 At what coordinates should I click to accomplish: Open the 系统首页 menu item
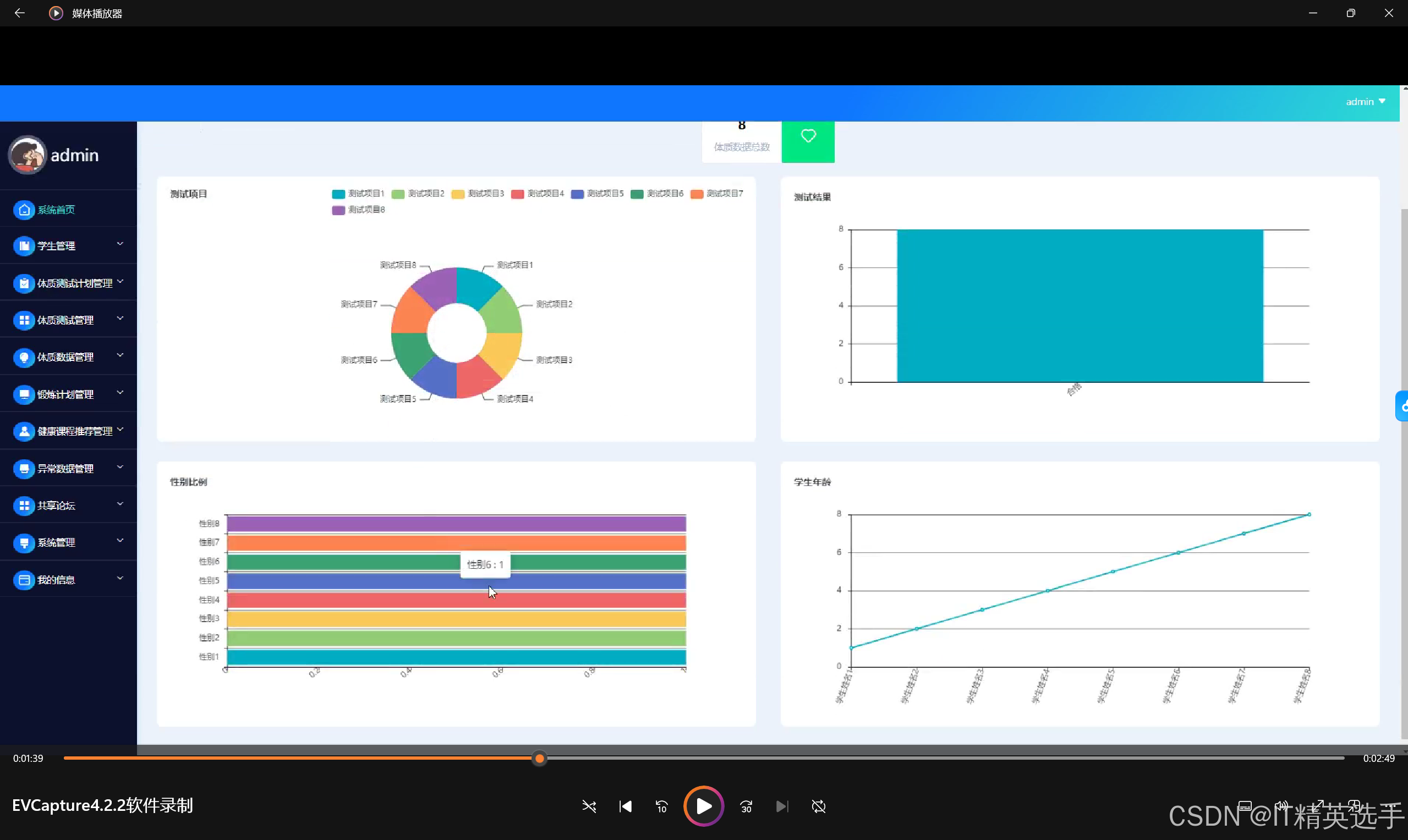(x=68, y=210)
